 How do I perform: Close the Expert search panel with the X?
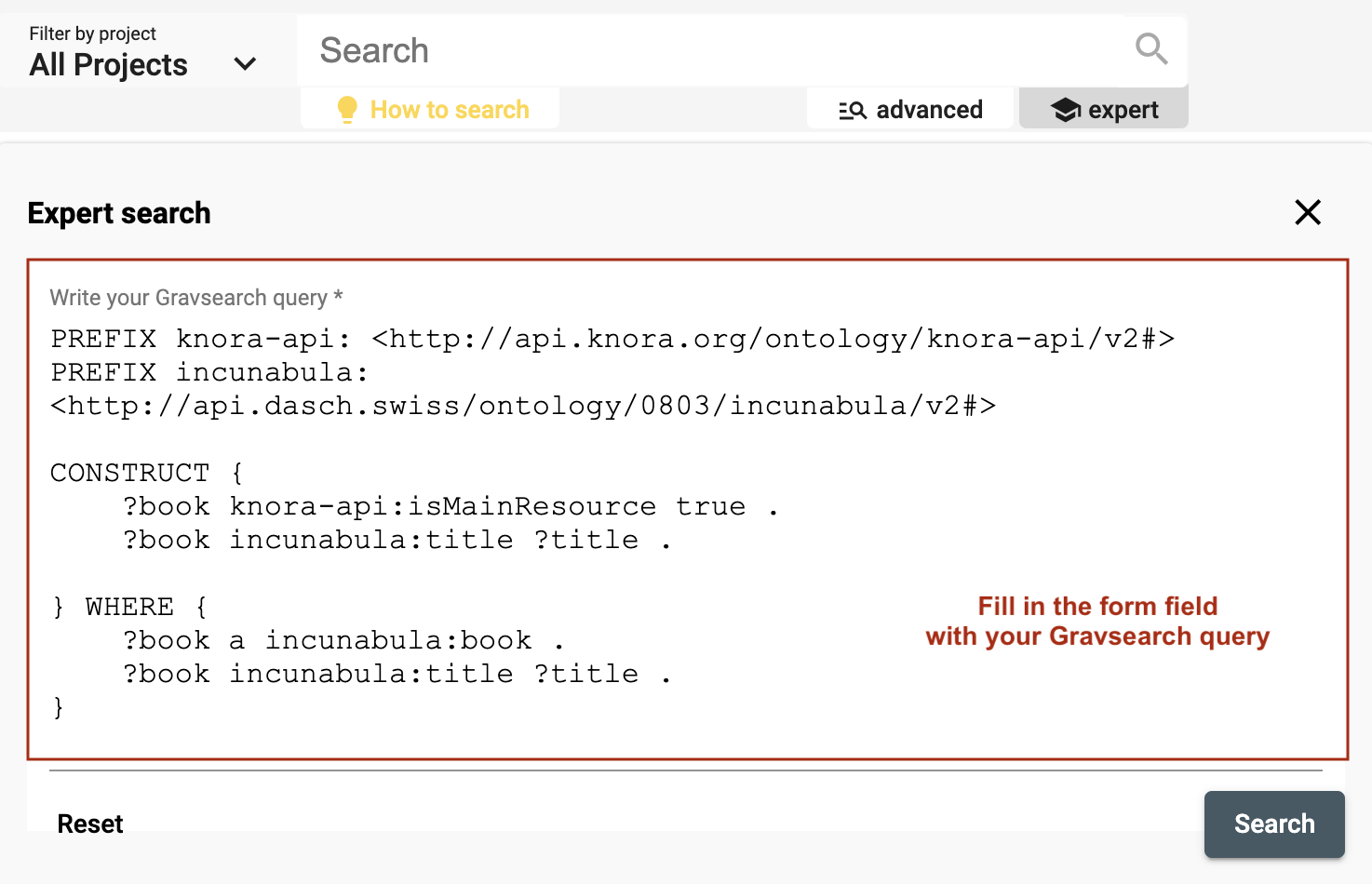coord(1308,212)
